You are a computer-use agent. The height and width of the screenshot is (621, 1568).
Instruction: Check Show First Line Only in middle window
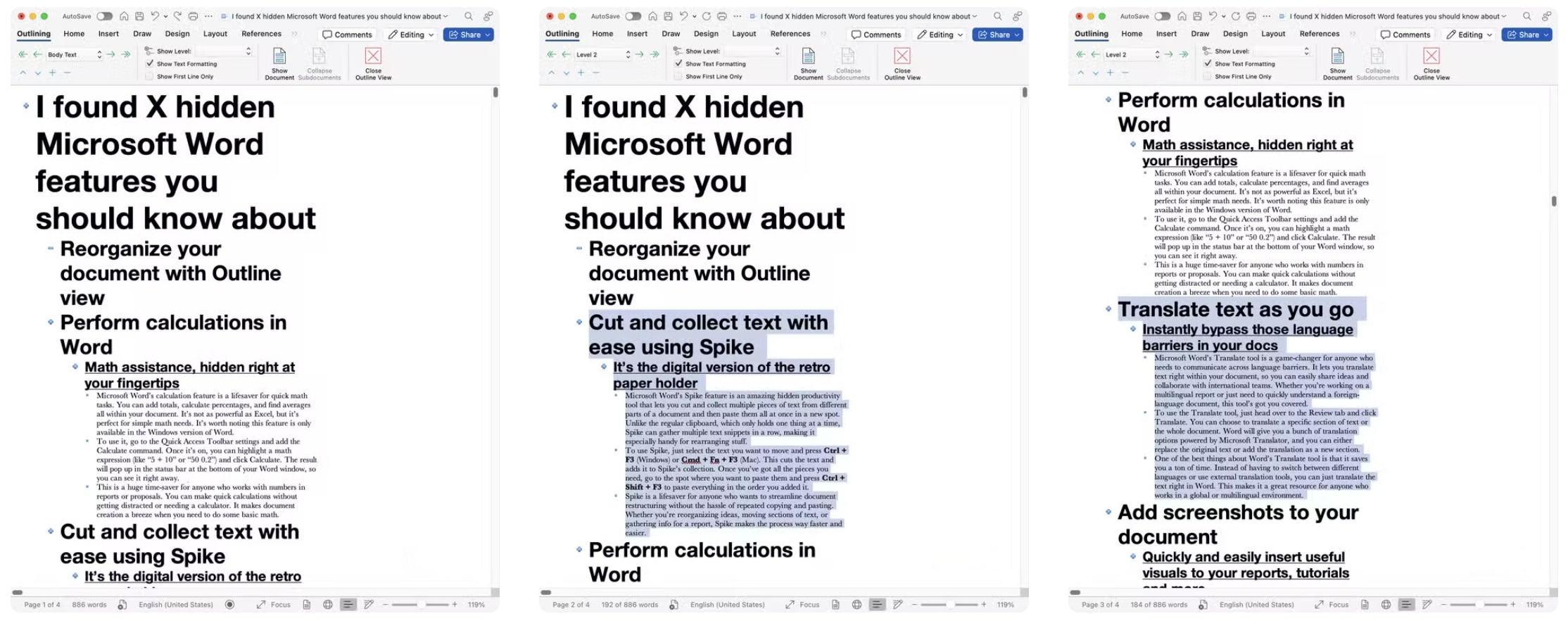pyautogui.click(x=678, y=76)
